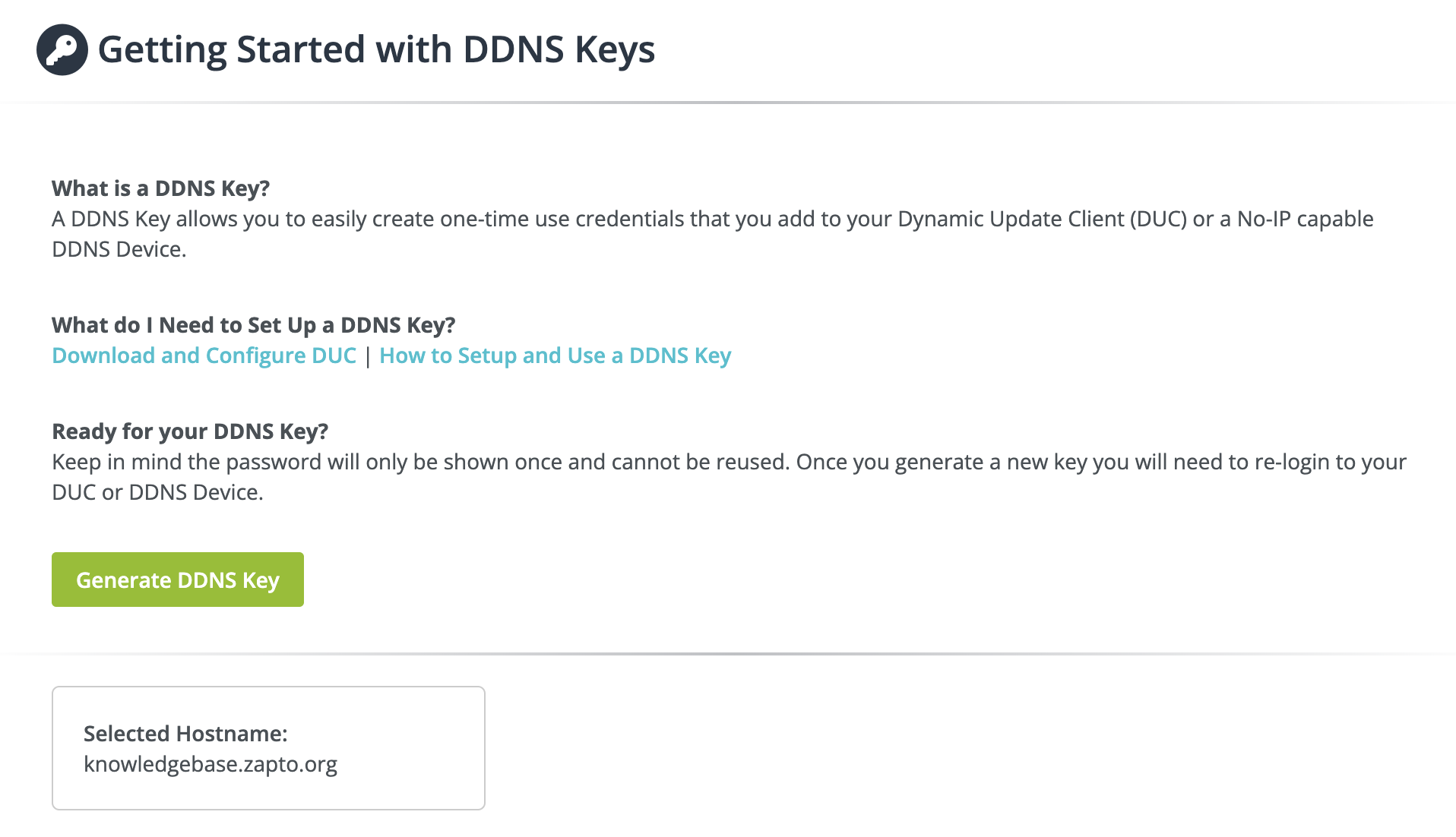
Task: Click the Generate DDNS Key button
Action: click(x=177, y=579)
